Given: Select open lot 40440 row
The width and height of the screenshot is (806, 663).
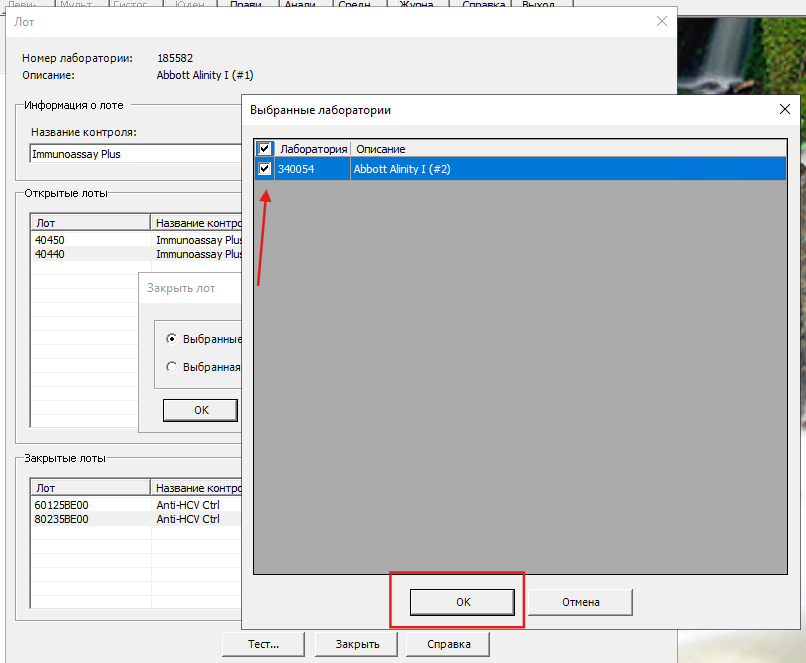Looking at the screenshot, I should [90, 254].
